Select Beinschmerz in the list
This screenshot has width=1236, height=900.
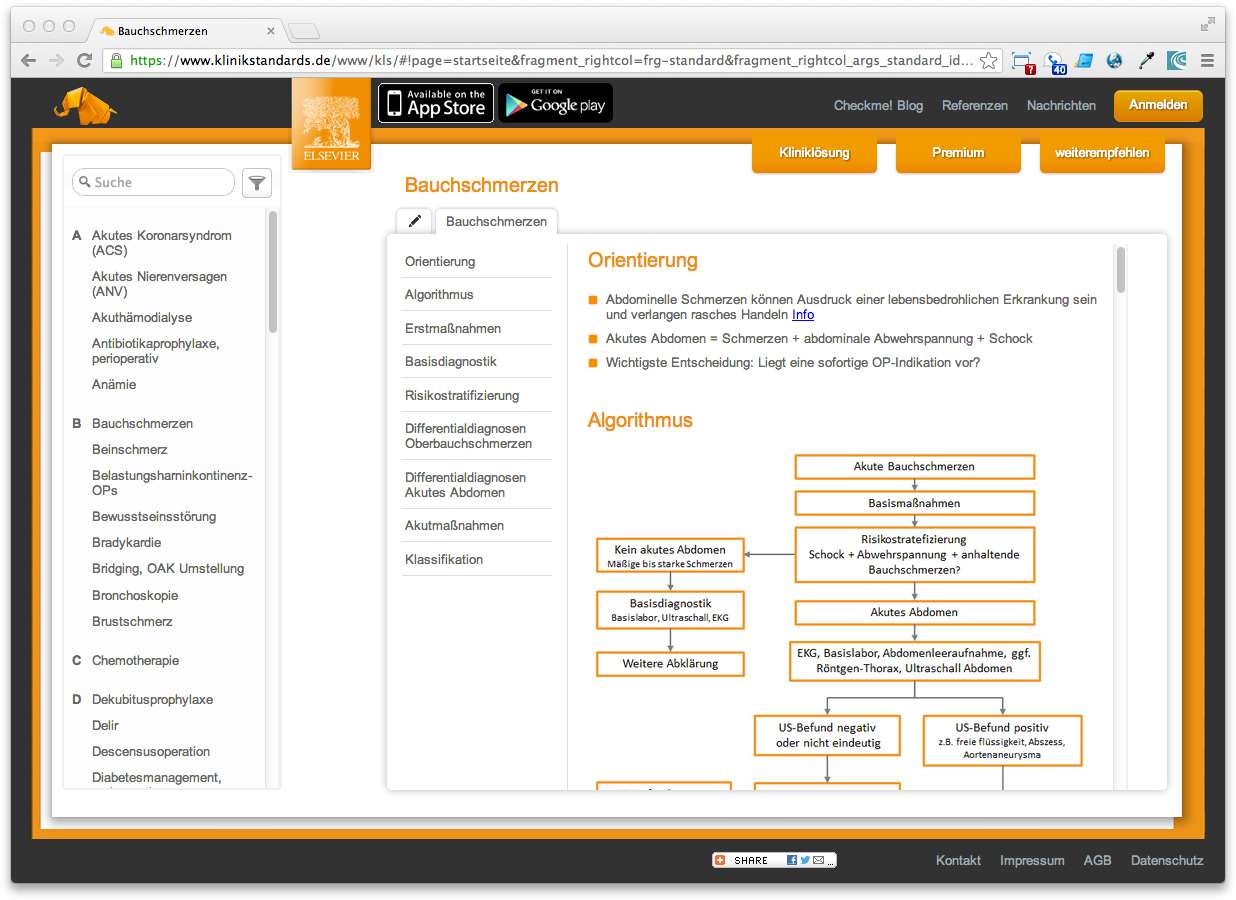130,449
